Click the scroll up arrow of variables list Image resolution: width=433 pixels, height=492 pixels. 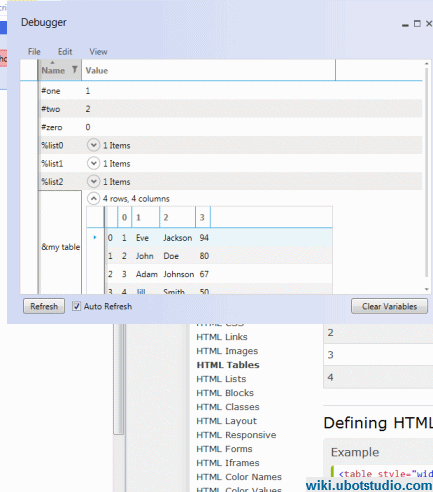[x=426, y=63]
